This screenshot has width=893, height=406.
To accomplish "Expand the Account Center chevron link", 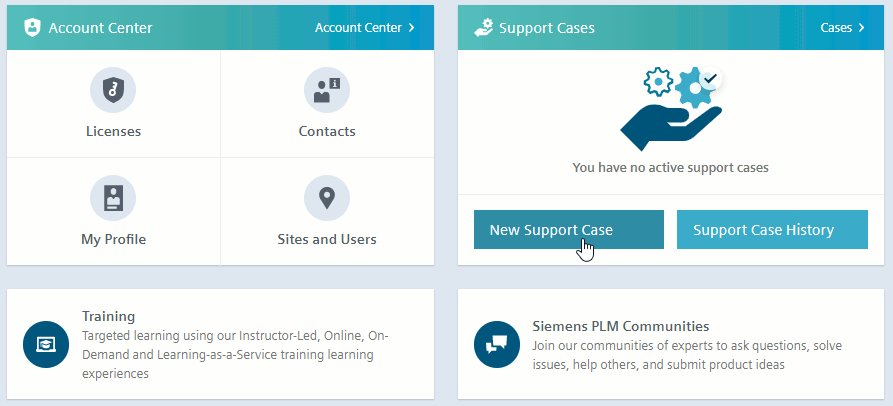I will point(365,28).
